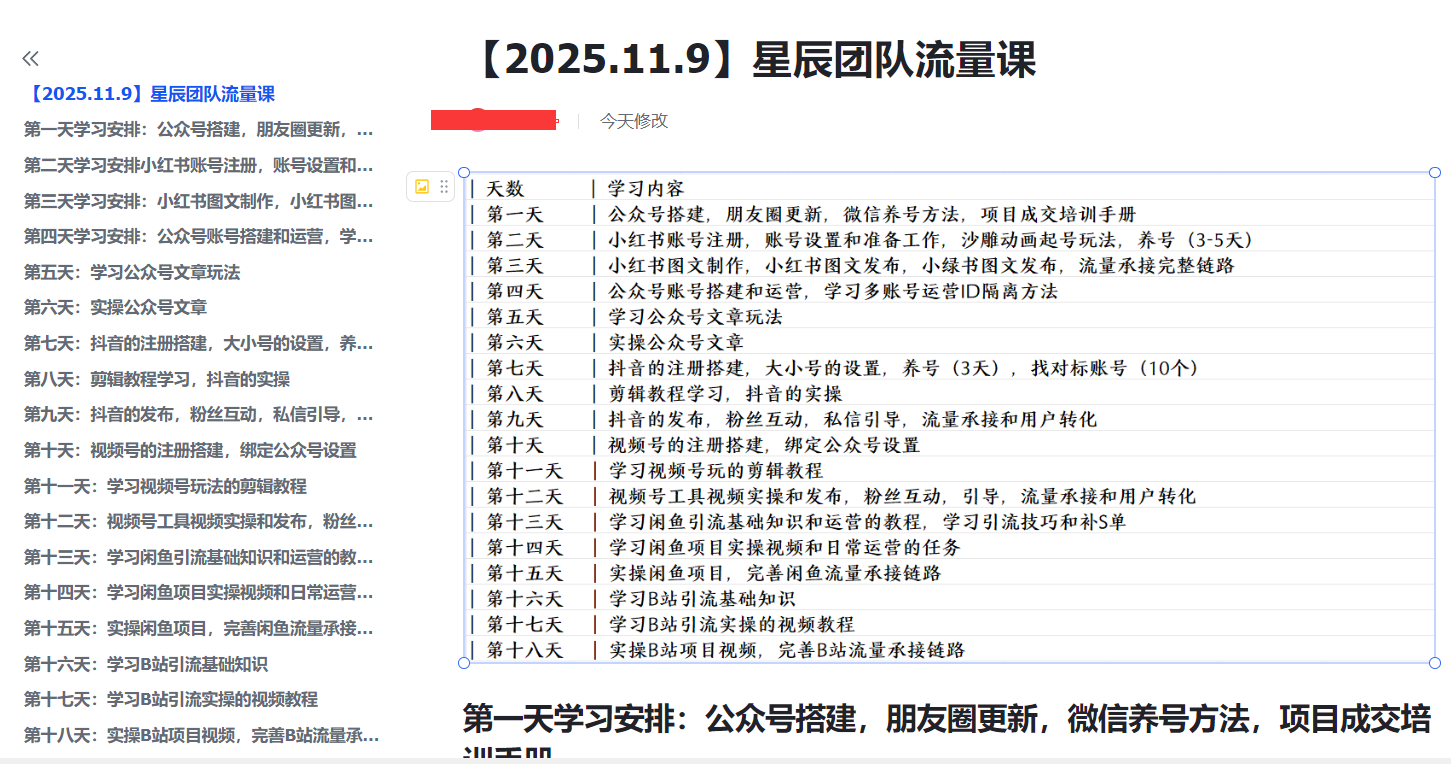Screen dimensions: 1451x764
Task: Navigate to 第十一天：学习视频号玩法的剪辑教程
Action: [165, 486]
